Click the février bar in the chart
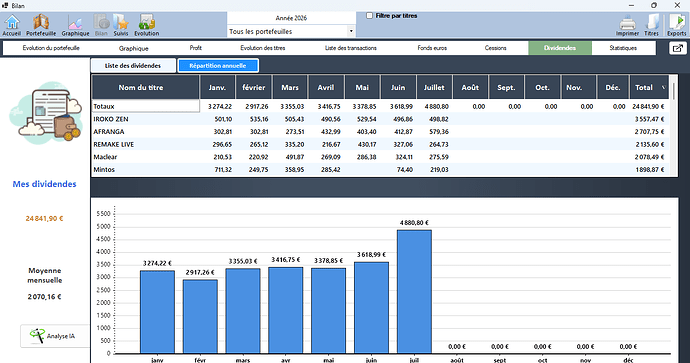The width and height of the screenshot is (690, 363). (200, 316)
